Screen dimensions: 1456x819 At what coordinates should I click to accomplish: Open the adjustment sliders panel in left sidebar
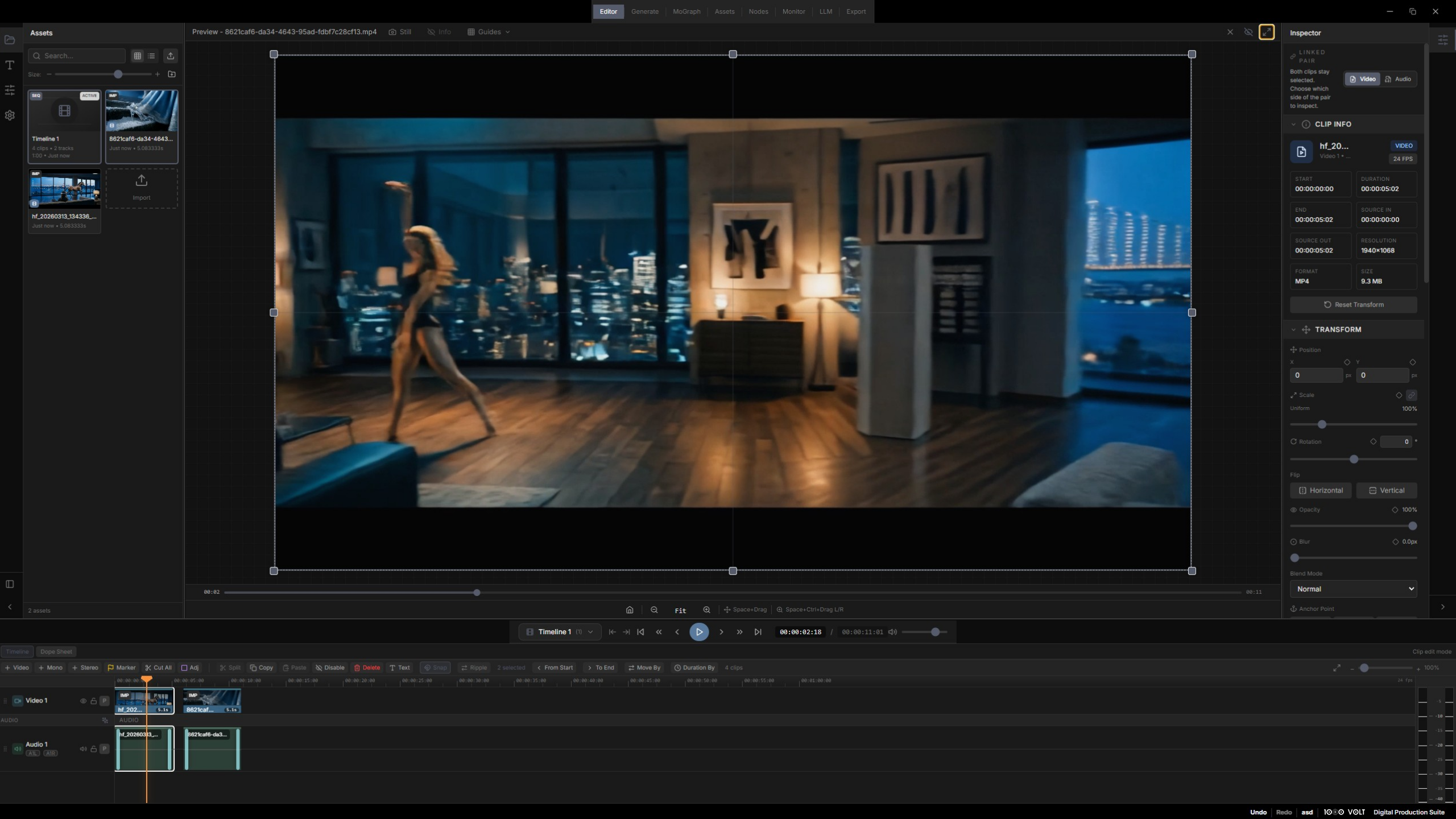click(x=10, y=90)
